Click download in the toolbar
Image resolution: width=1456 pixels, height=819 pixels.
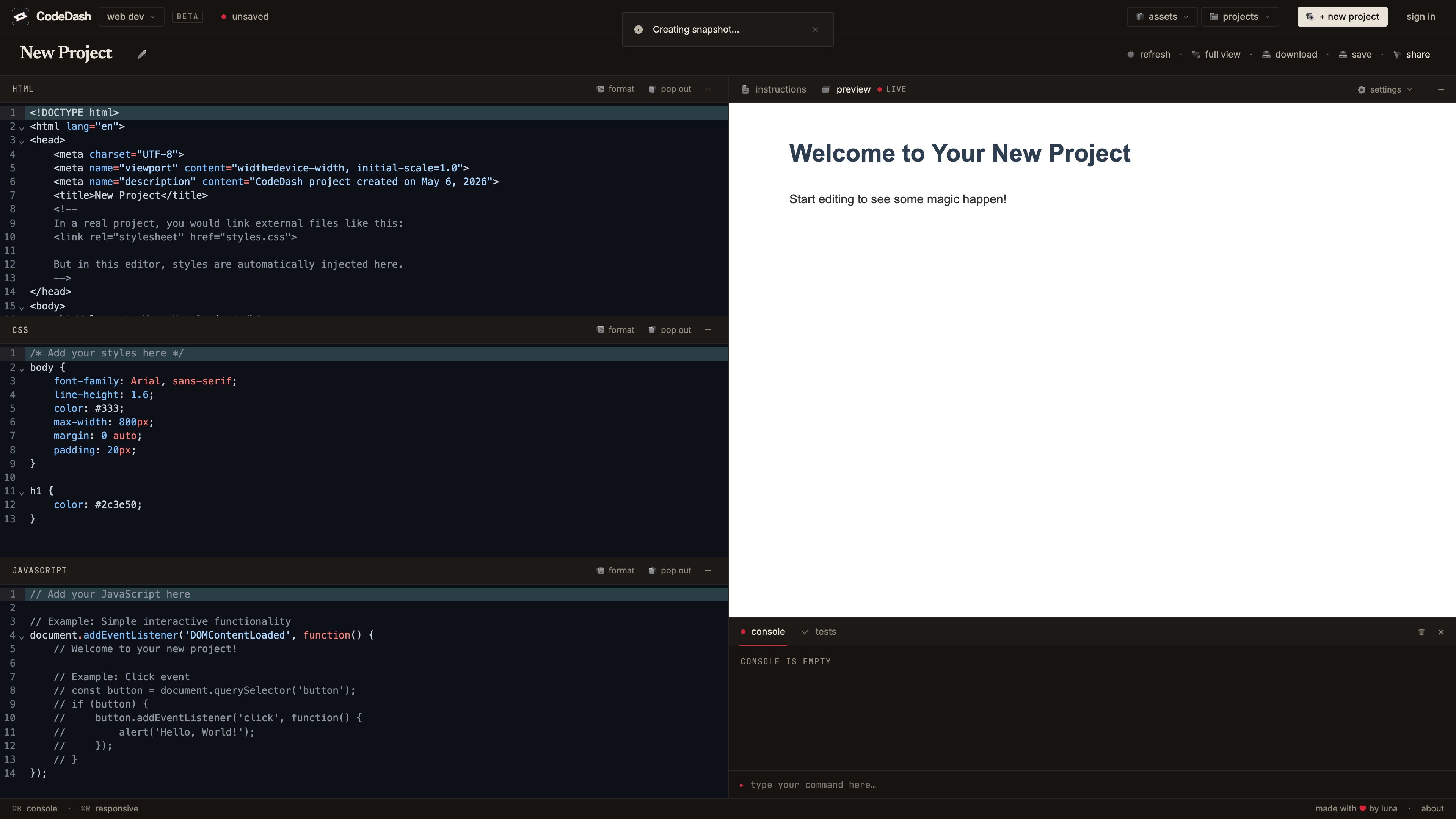[1289, 54]
